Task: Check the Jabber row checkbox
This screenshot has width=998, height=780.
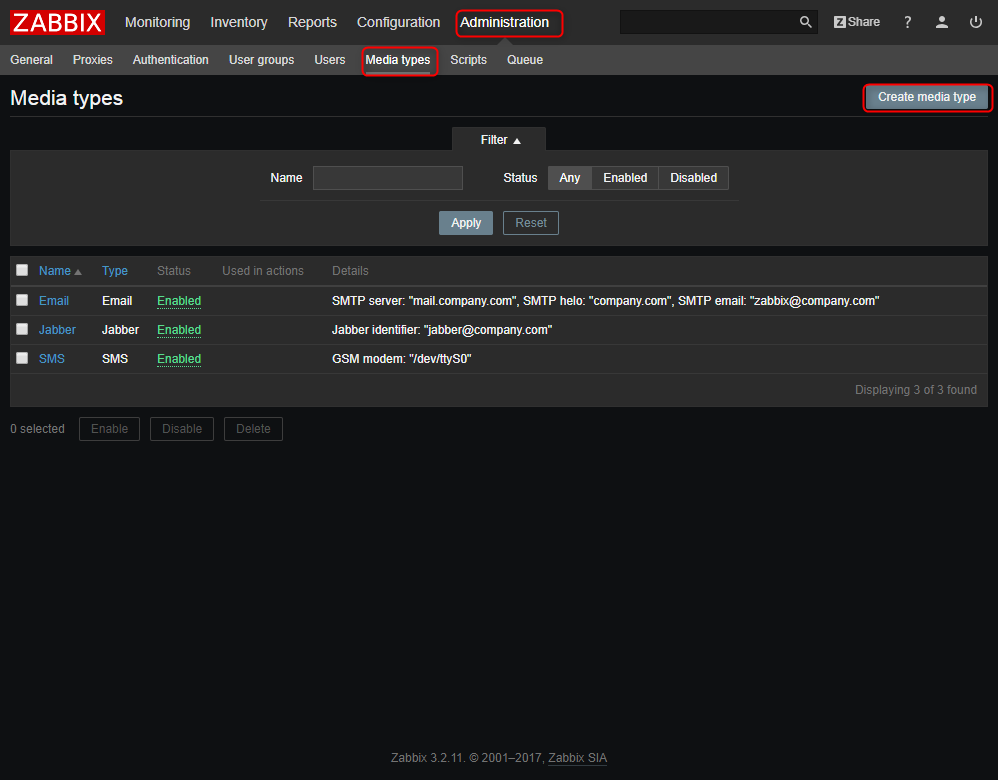Action: 22,329
